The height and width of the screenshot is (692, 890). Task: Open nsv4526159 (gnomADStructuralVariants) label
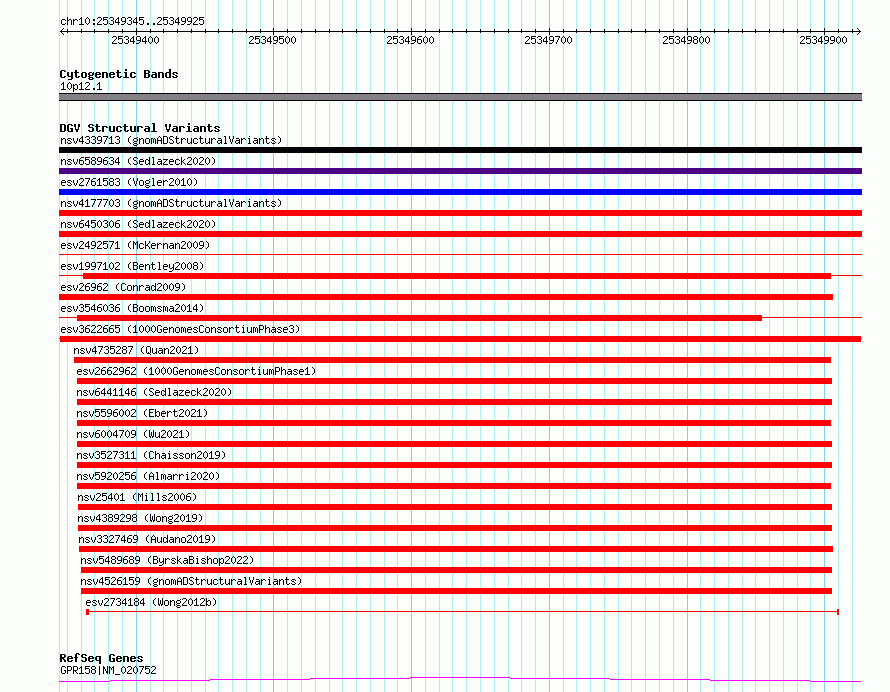pyautogui.click(x=191, y=581)
